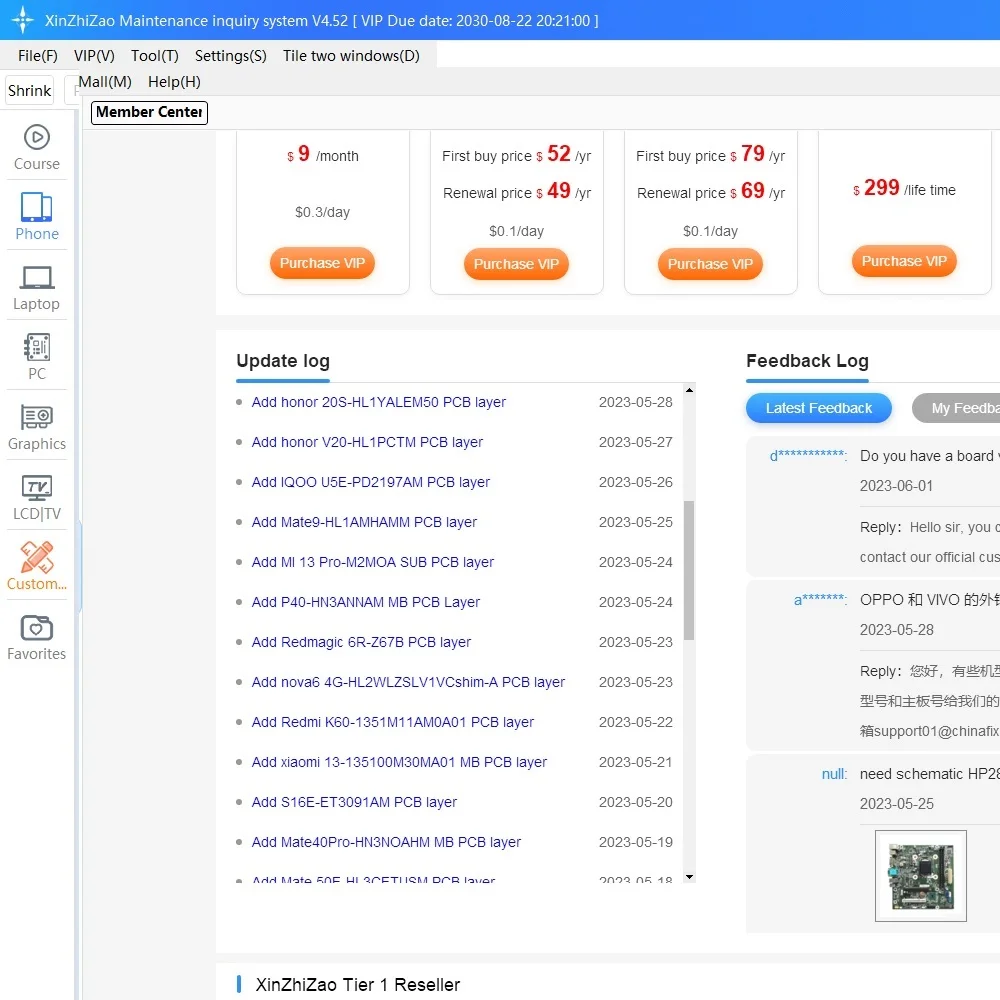
Task: Open Add IQOO U5E-PD2197AM PCB layer entry
Action: click(371, 482)
